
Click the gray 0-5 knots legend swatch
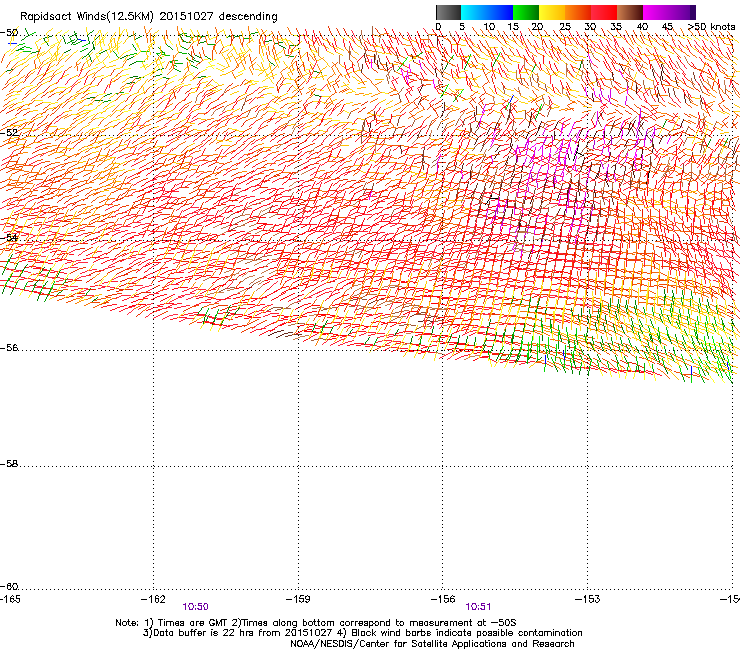point(448,12)
